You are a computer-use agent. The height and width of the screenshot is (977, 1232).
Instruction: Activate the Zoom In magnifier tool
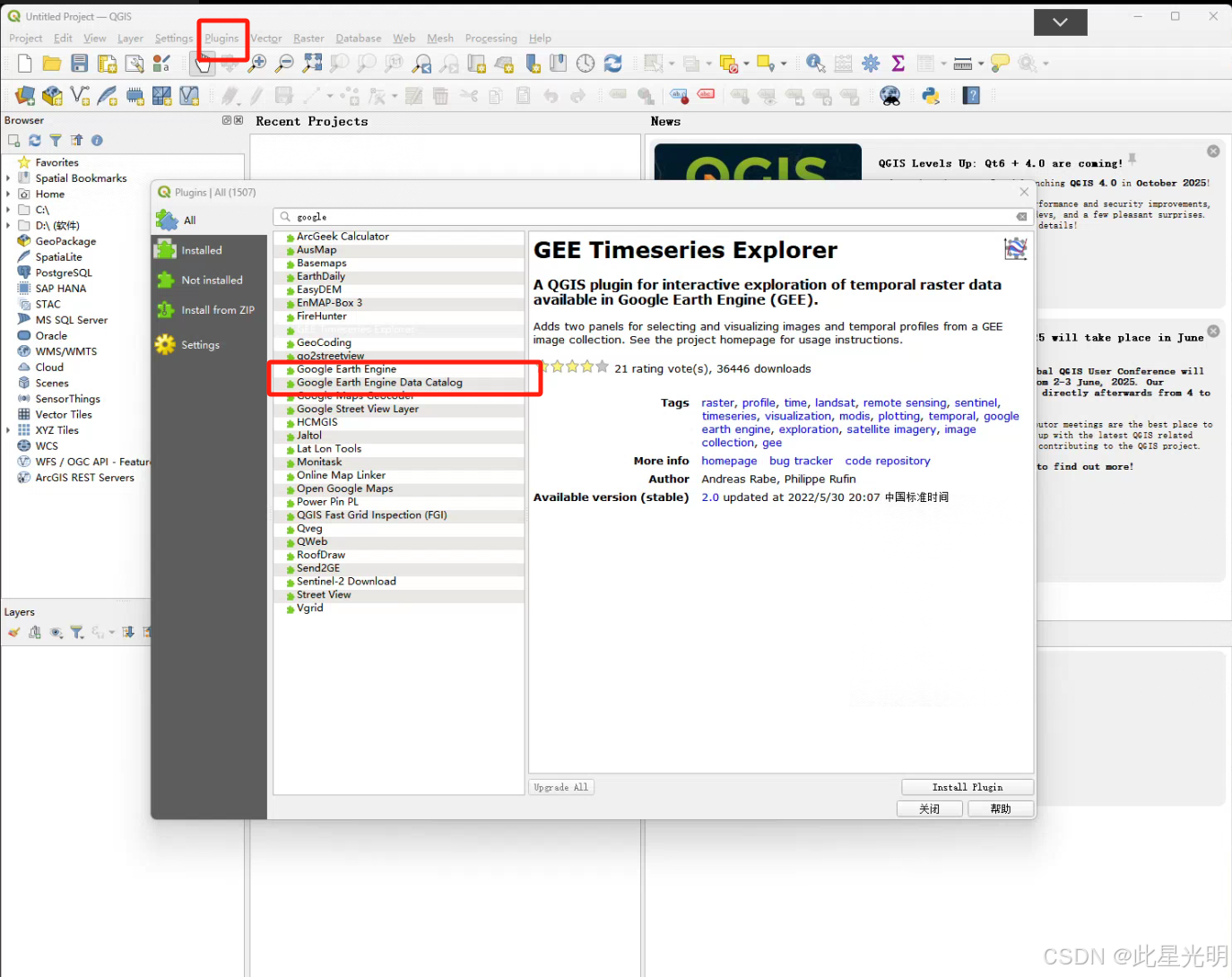[x=257, y=63]
